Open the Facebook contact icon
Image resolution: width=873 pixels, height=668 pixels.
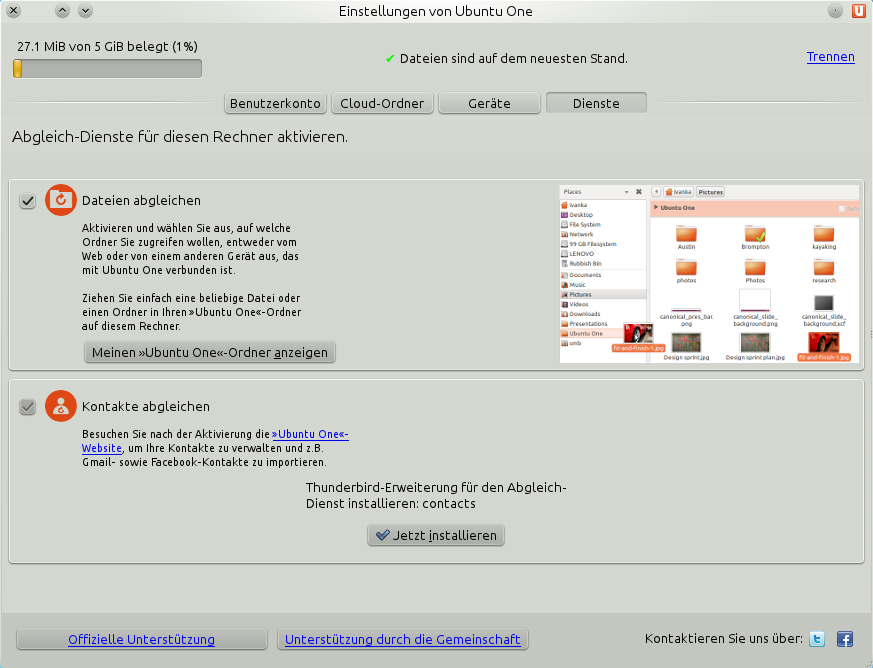pos(844,639)
